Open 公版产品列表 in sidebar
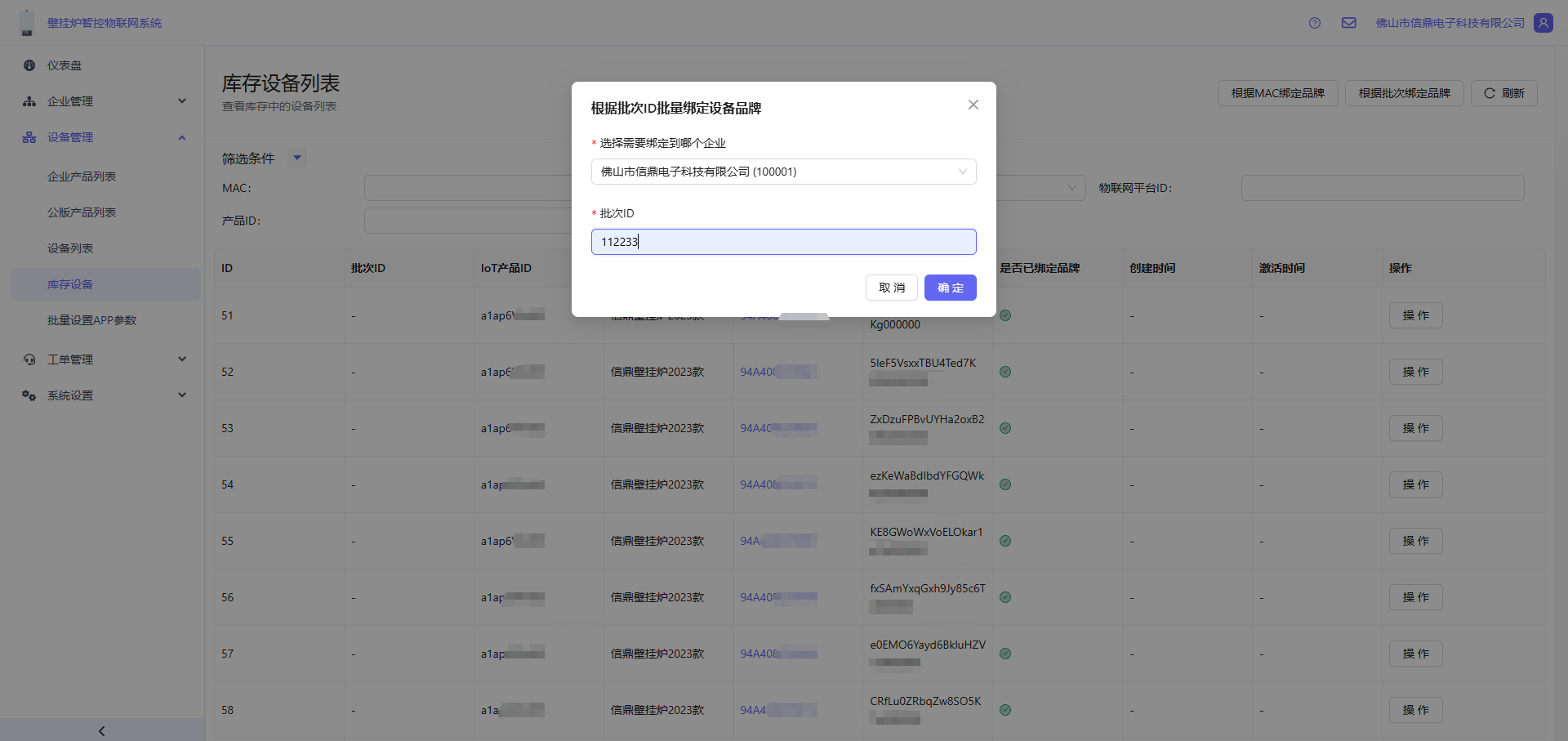The height and width of the screenshot is (741, 1568). pos(82,212)
